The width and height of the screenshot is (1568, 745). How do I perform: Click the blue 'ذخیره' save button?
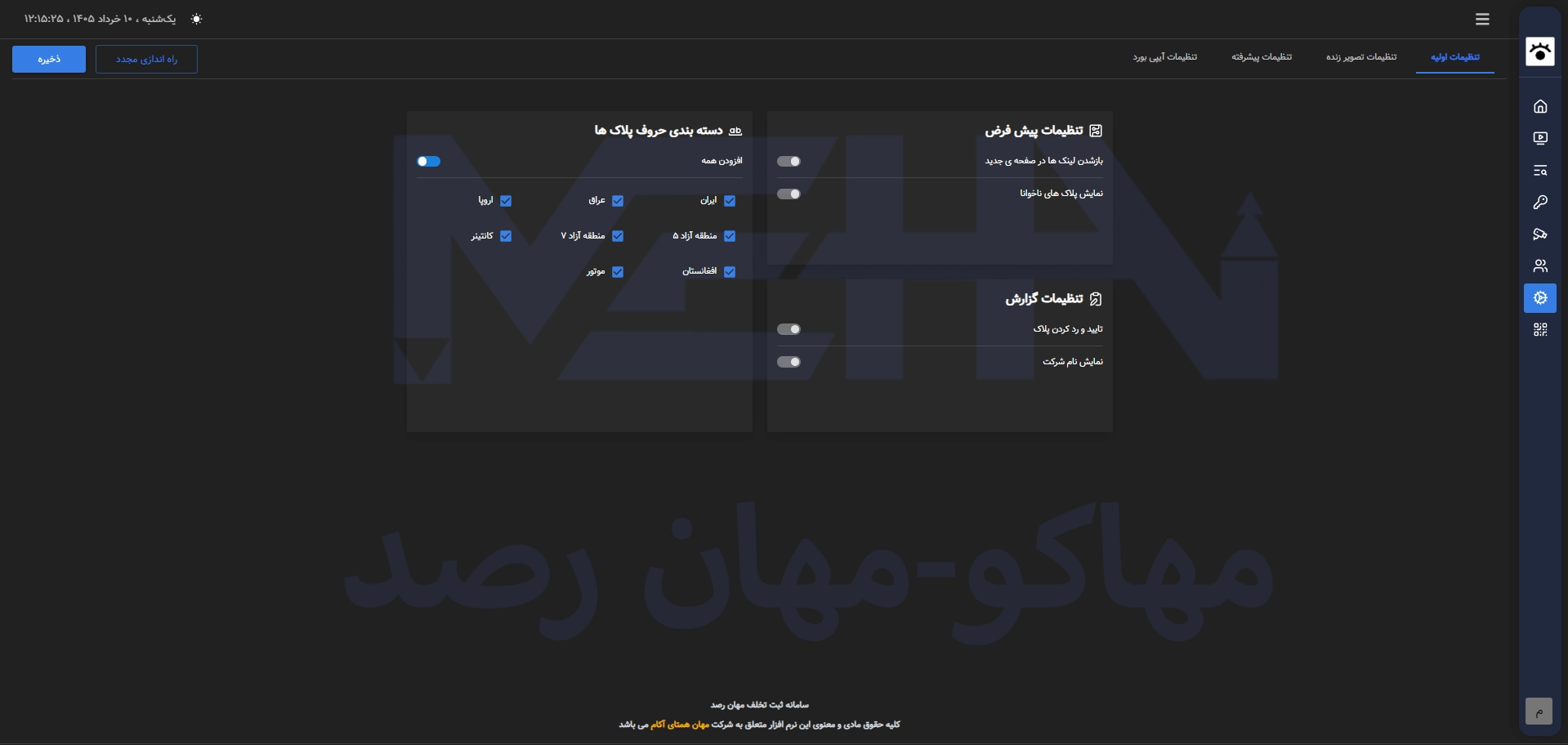pos(49,59)
